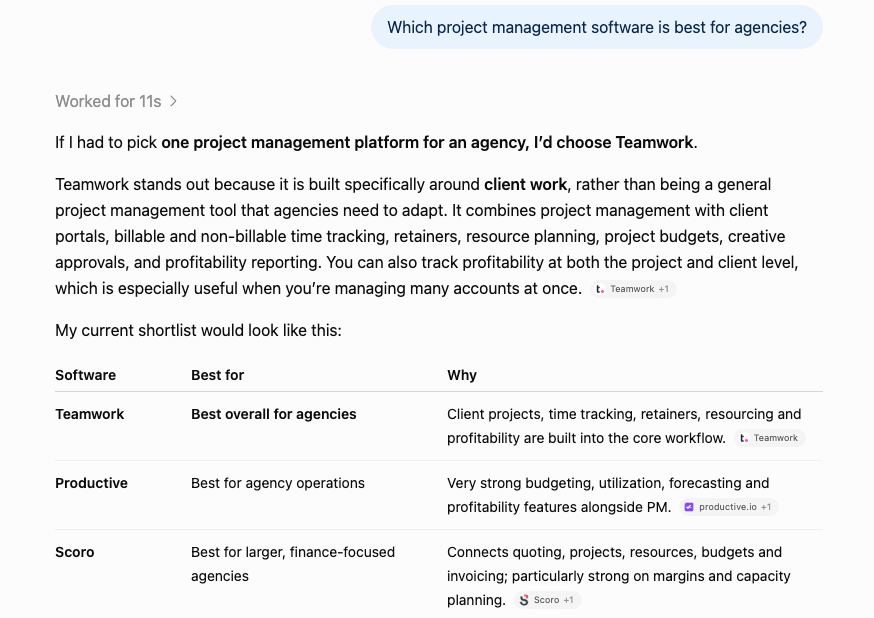Click the "Worked for 11s" label

point(108,101)
